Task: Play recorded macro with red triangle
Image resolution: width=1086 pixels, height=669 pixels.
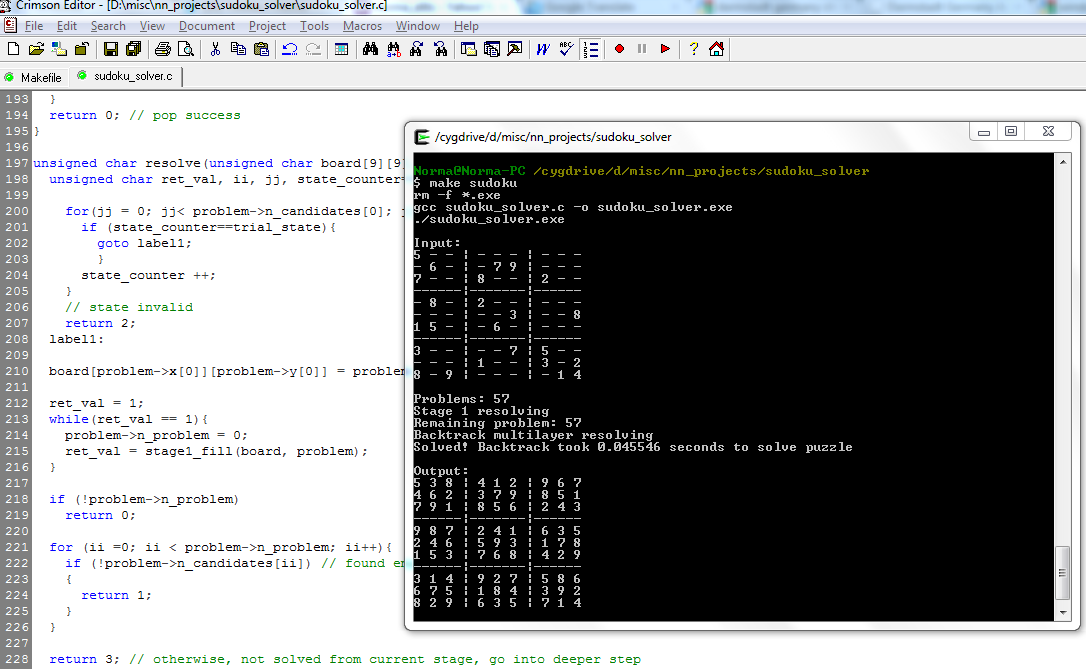Action: (665, 49)
